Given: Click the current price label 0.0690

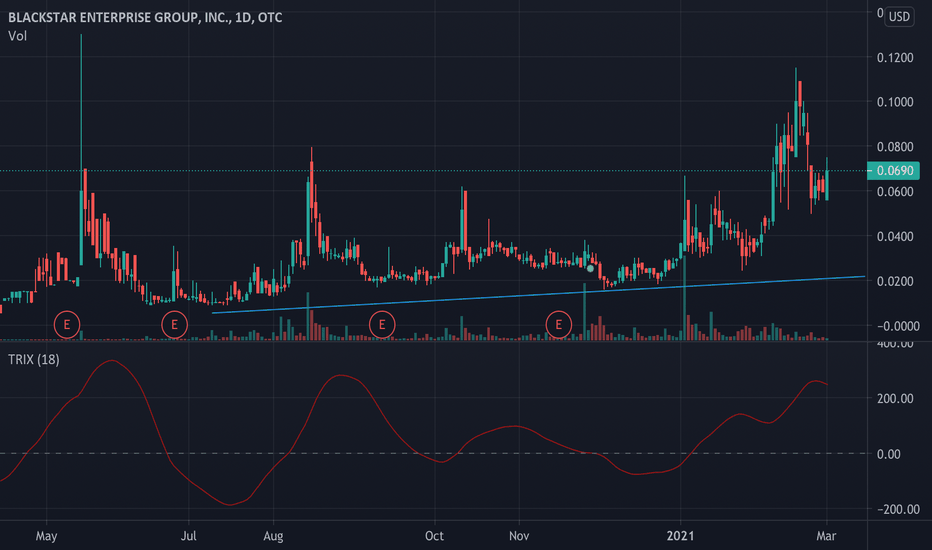Looking at the screenshot, I should [x=893, y=171].
